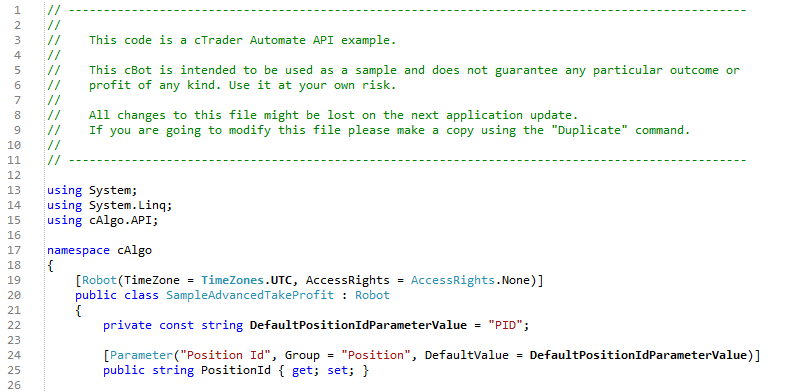This screenshot has height=392, width=811.
Task: Click the comment 'All changes to this file might be lost'
Action: tap(333, 115)
